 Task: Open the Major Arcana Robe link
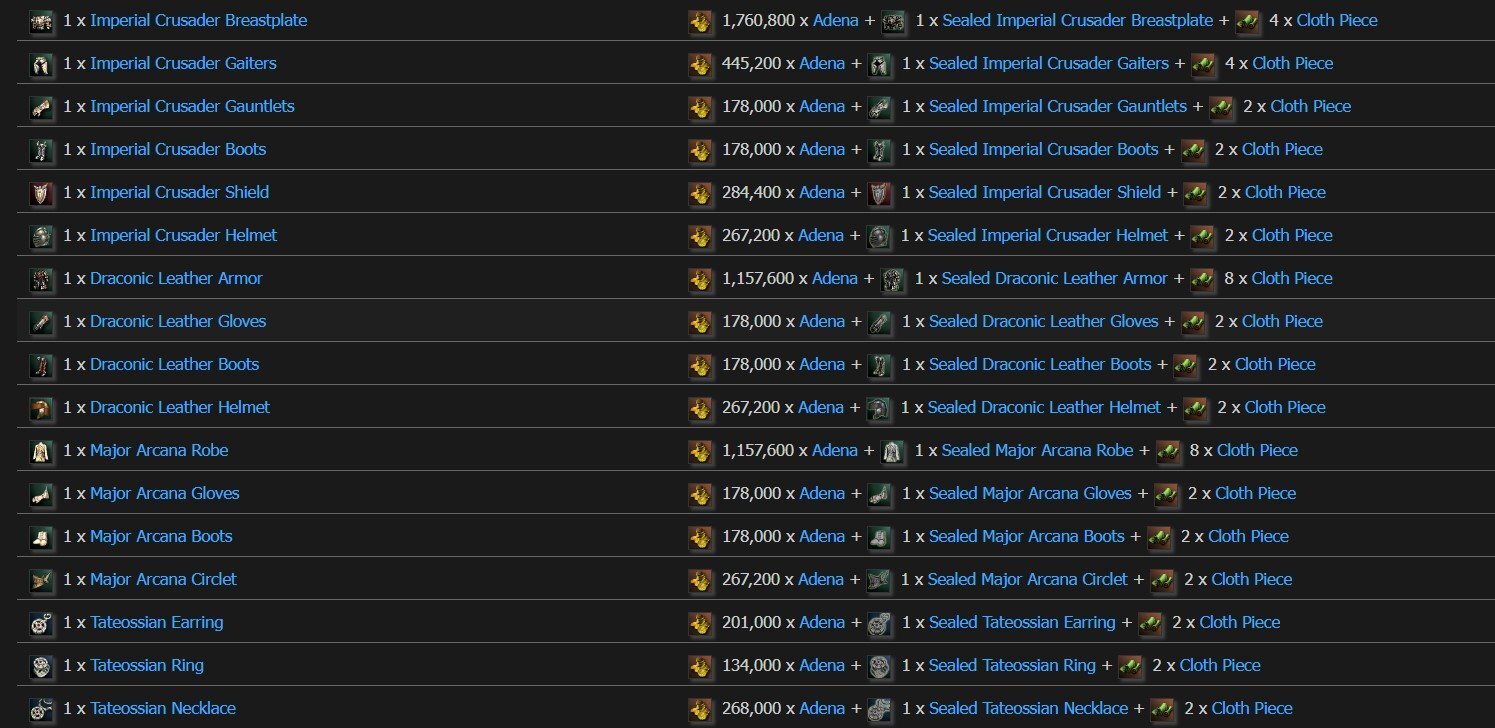click(159, 450)
